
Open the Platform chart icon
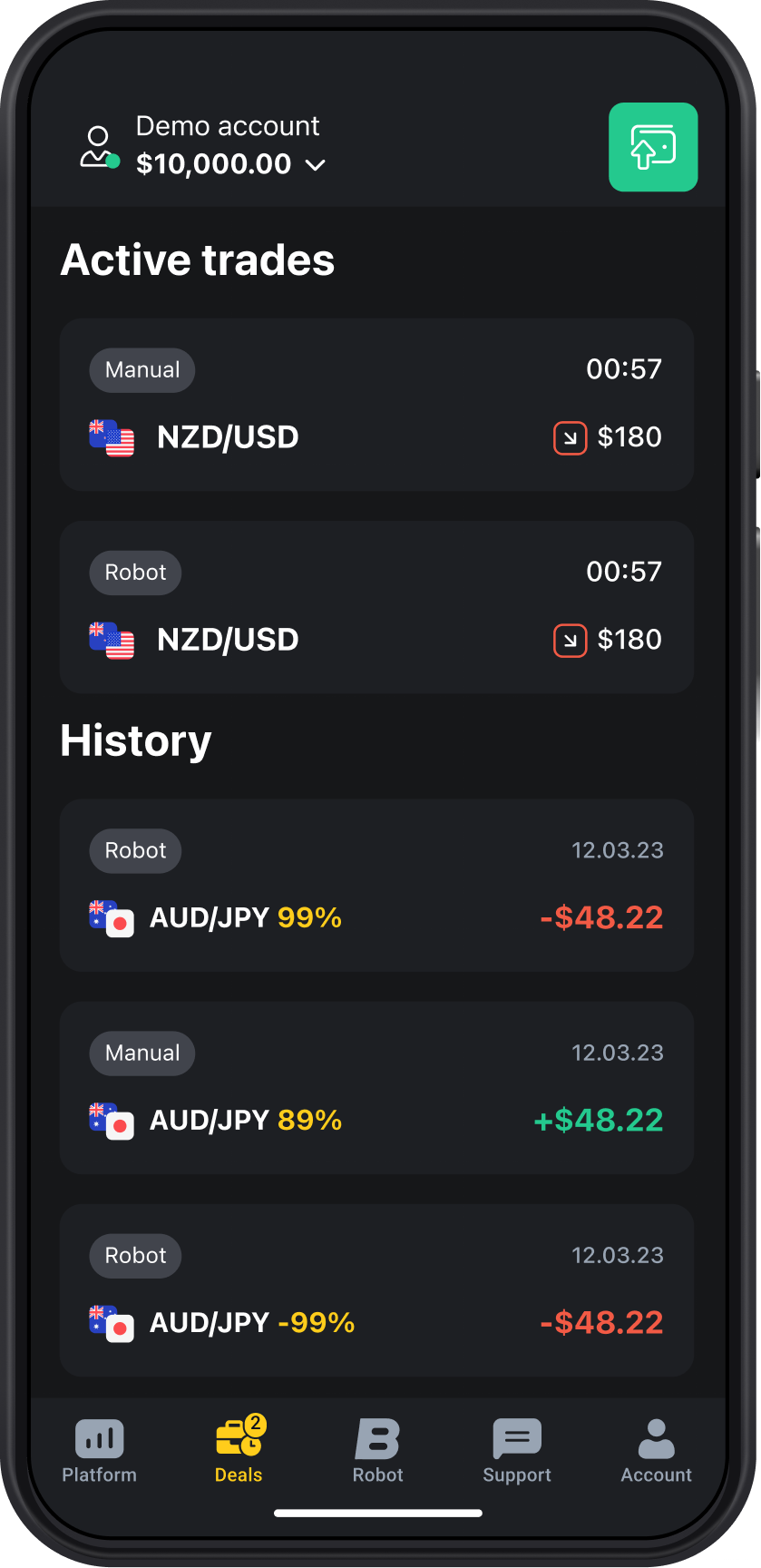[x=99, y=1438]
